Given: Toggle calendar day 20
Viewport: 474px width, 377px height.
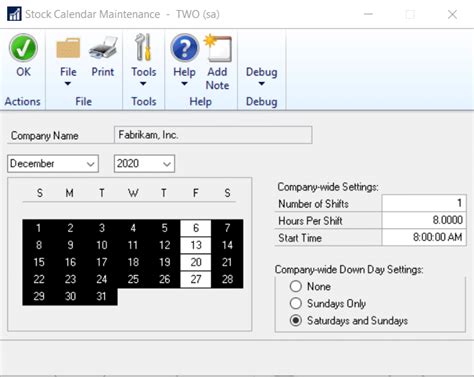Looking at the screenshot, I should 196,262.
